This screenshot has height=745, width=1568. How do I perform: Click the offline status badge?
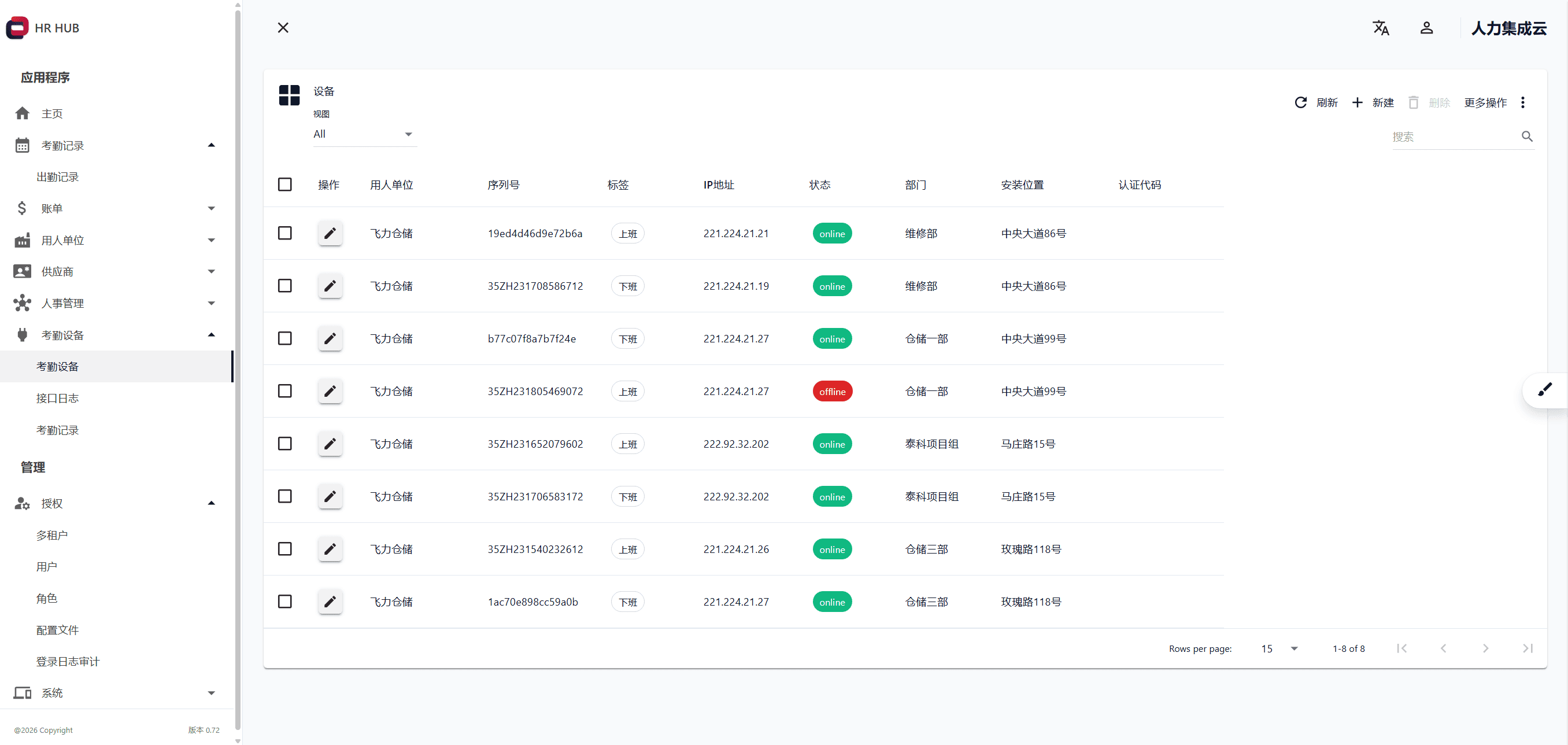click(x=832, y=392)
